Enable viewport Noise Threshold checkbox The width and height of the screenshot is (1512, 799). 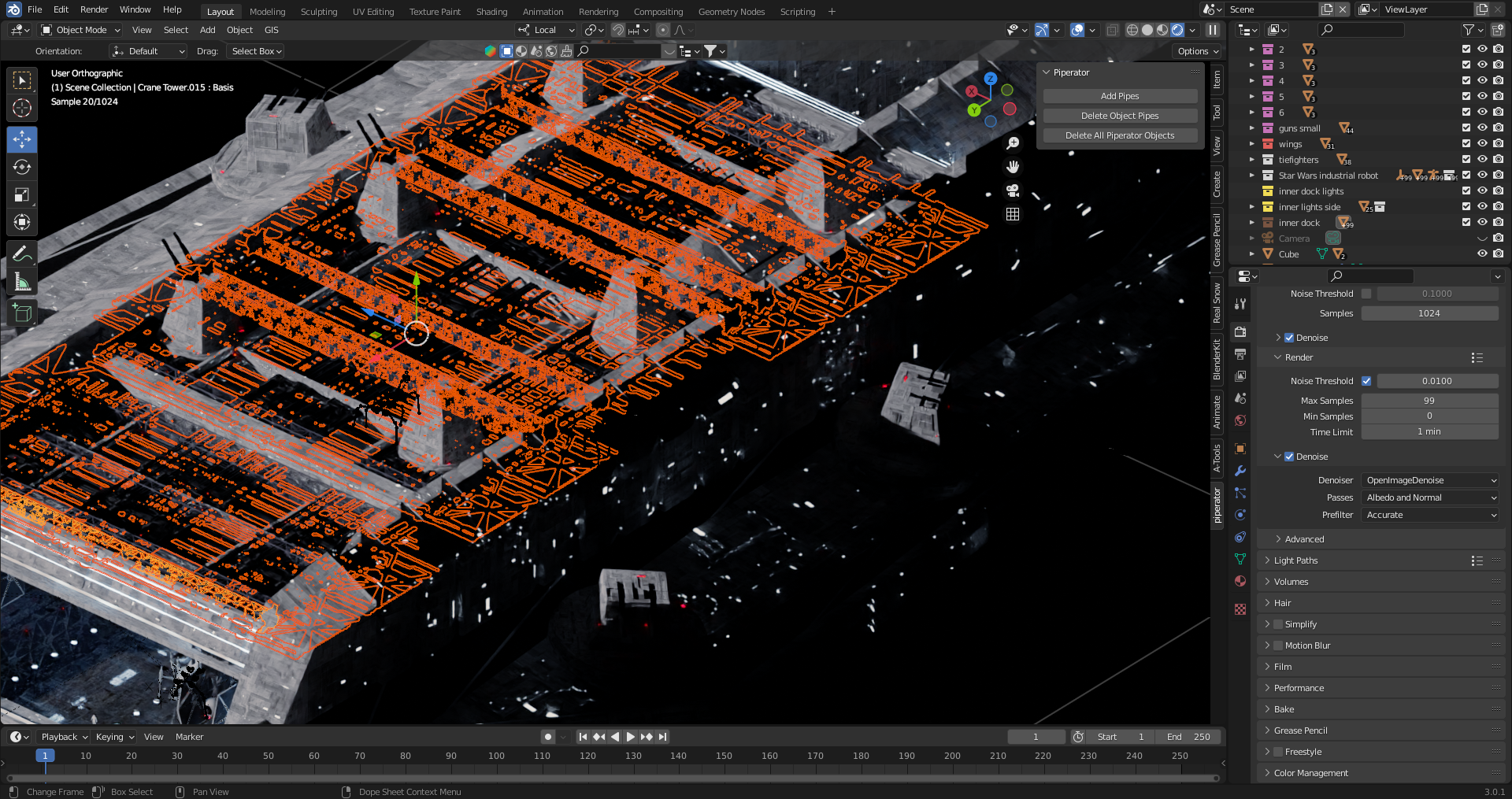1366,294
